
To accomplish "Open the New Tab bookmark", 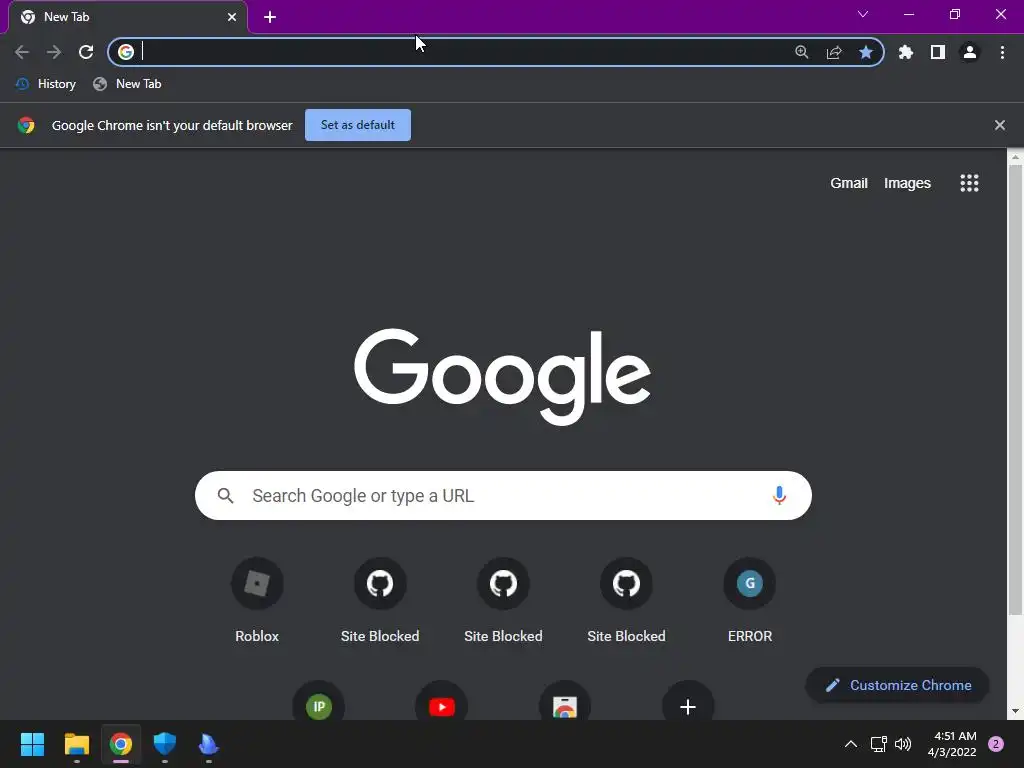I will 127,84.
